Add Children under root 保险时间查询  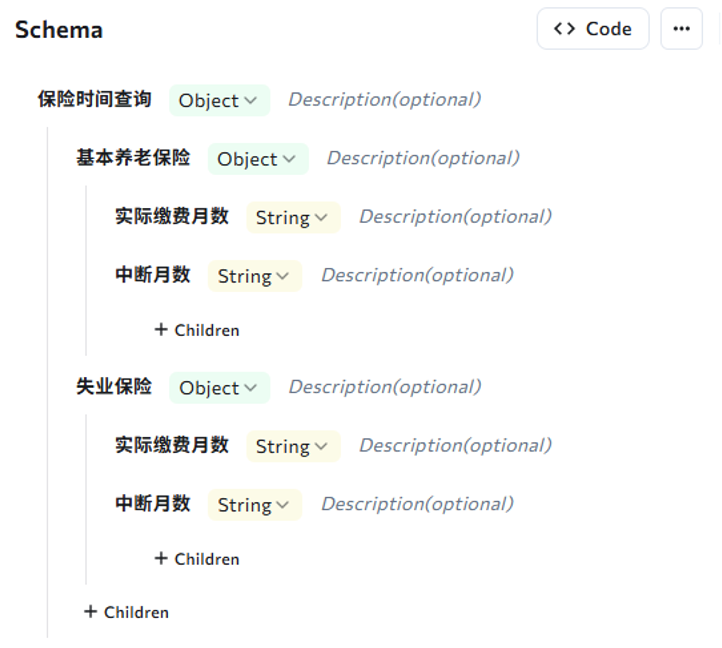[127, 612]
